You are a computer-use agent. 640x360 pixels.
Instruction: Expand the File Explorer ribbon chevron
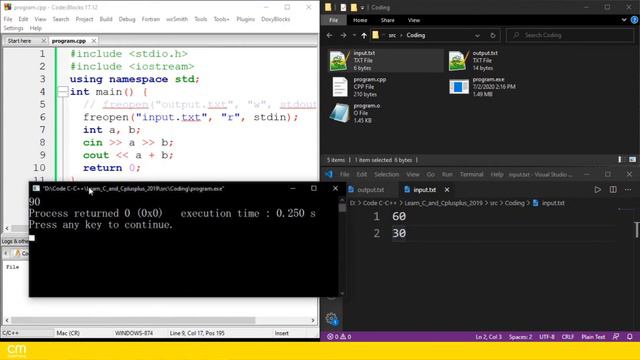click(624, 20)
